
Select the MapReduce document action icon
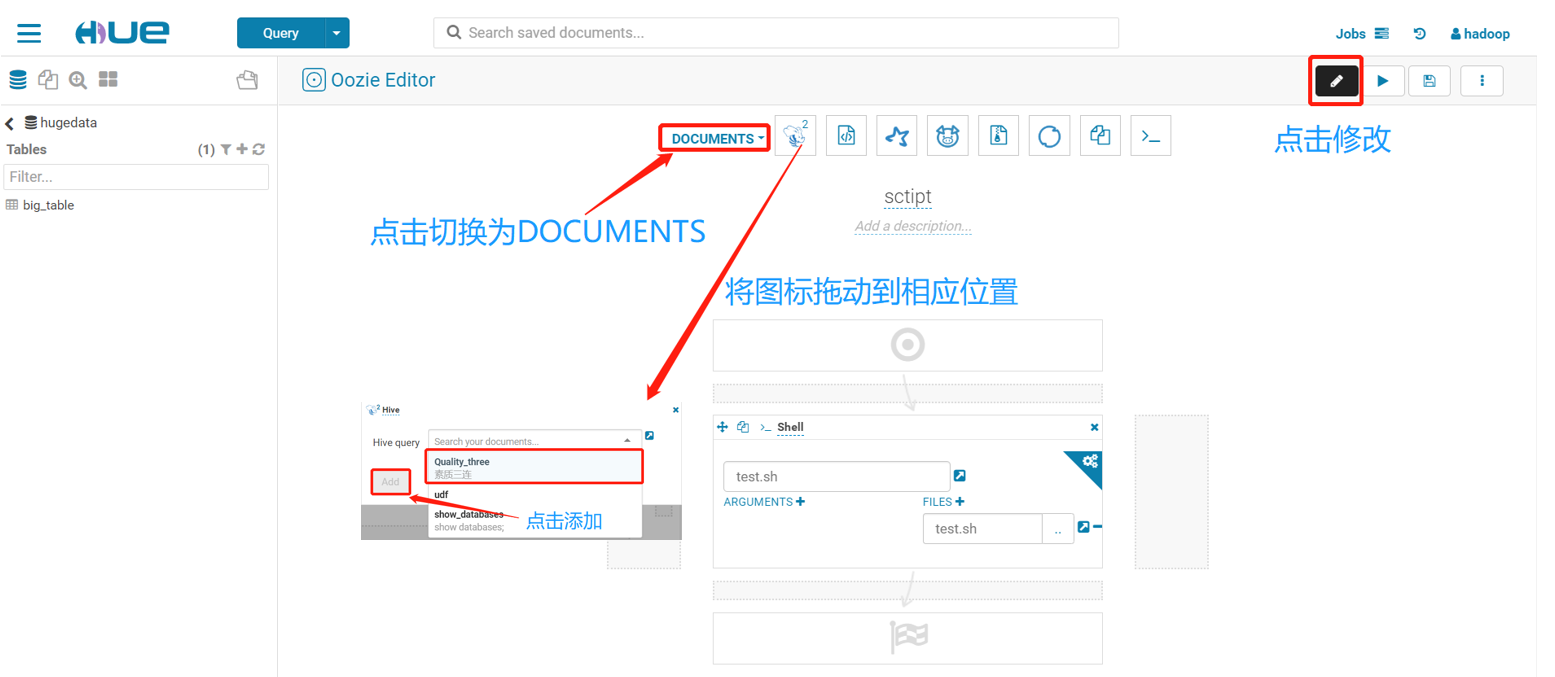[998, 135]
